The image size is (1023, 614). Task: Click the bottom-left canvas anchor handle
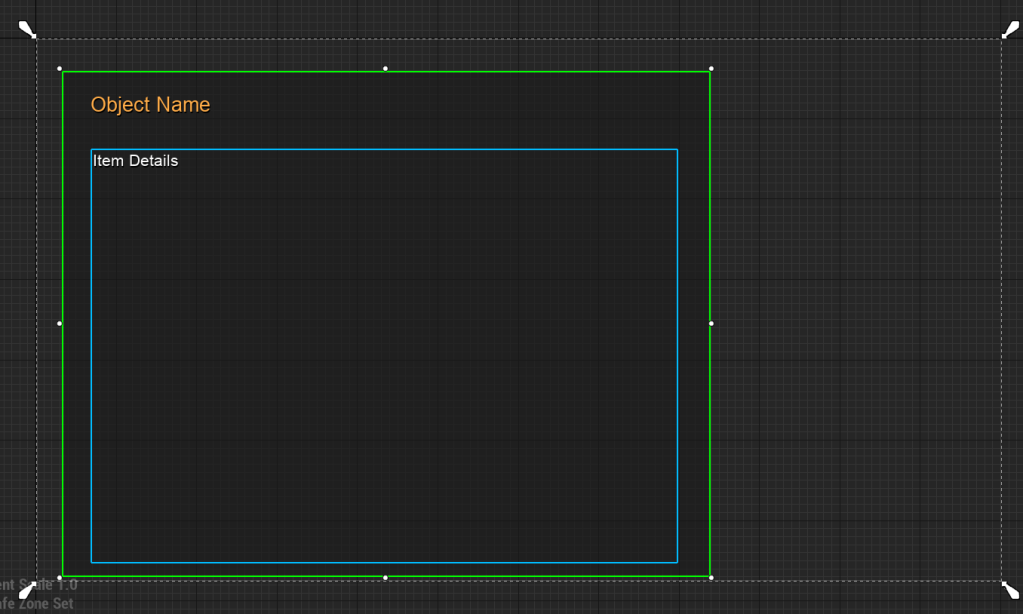pos(27,590)
